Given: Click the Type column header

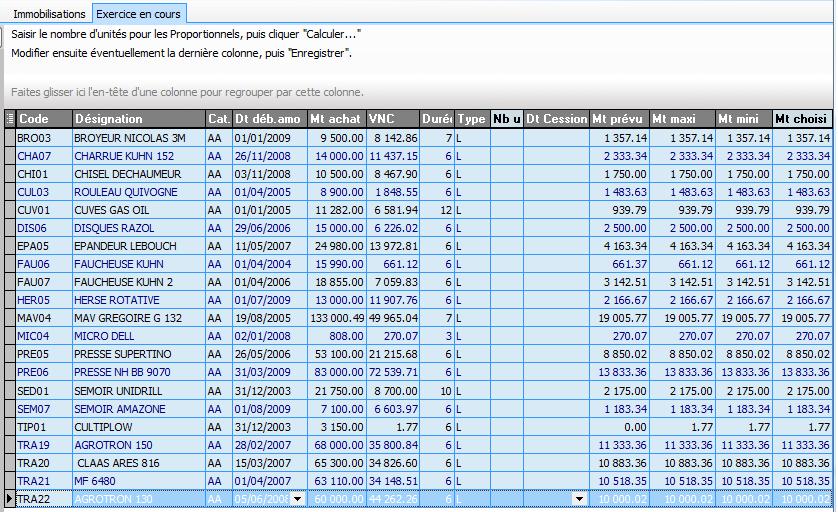Looking at the screenshot, I should point(471,119).
